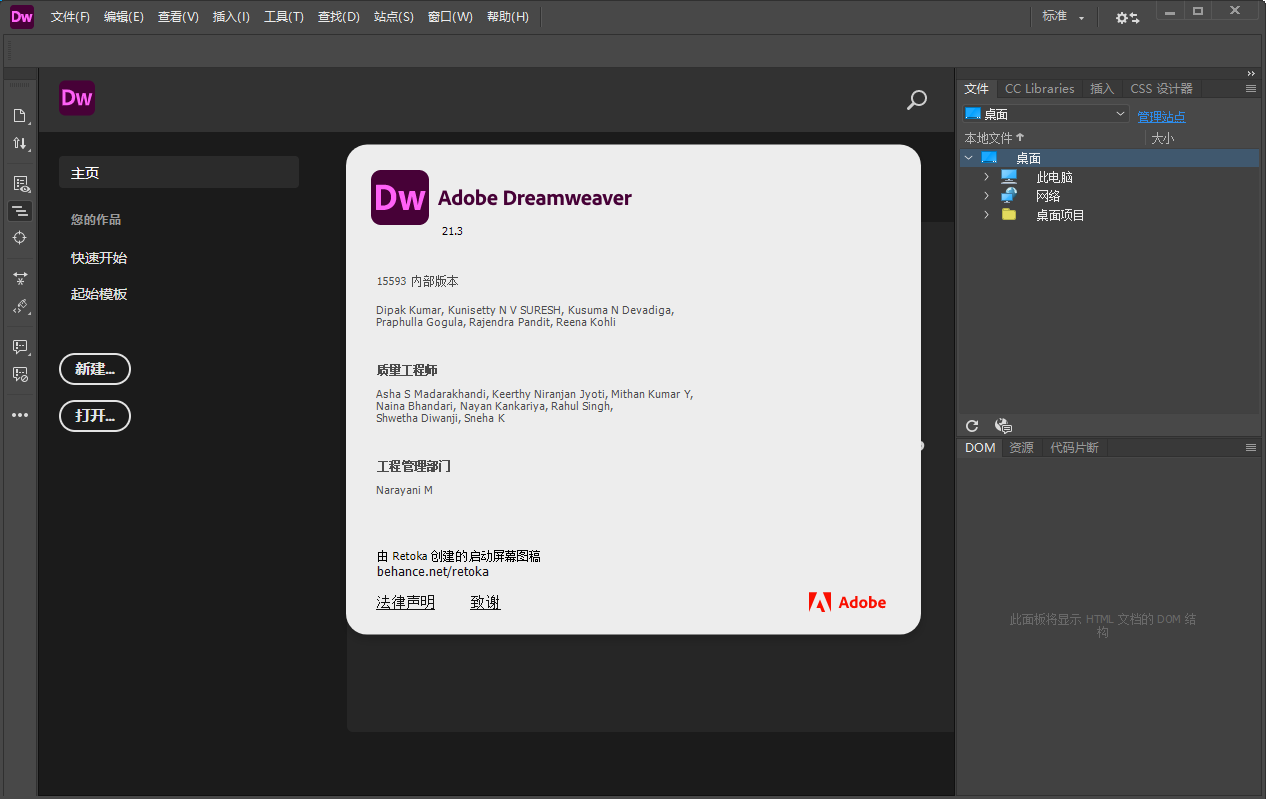The height and width of the screenshot is (799, 1266).
Task: Expand the 此电脑 tree item
Action: (x=986, y=176)
